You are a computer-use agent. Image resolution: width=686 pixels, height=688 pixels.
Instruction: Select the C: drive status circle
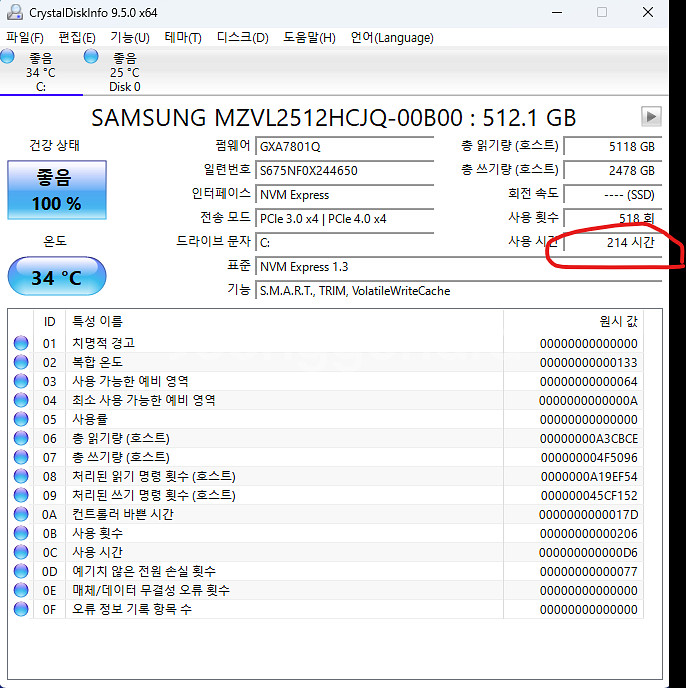pyautogui.click(x=7, y=56)
